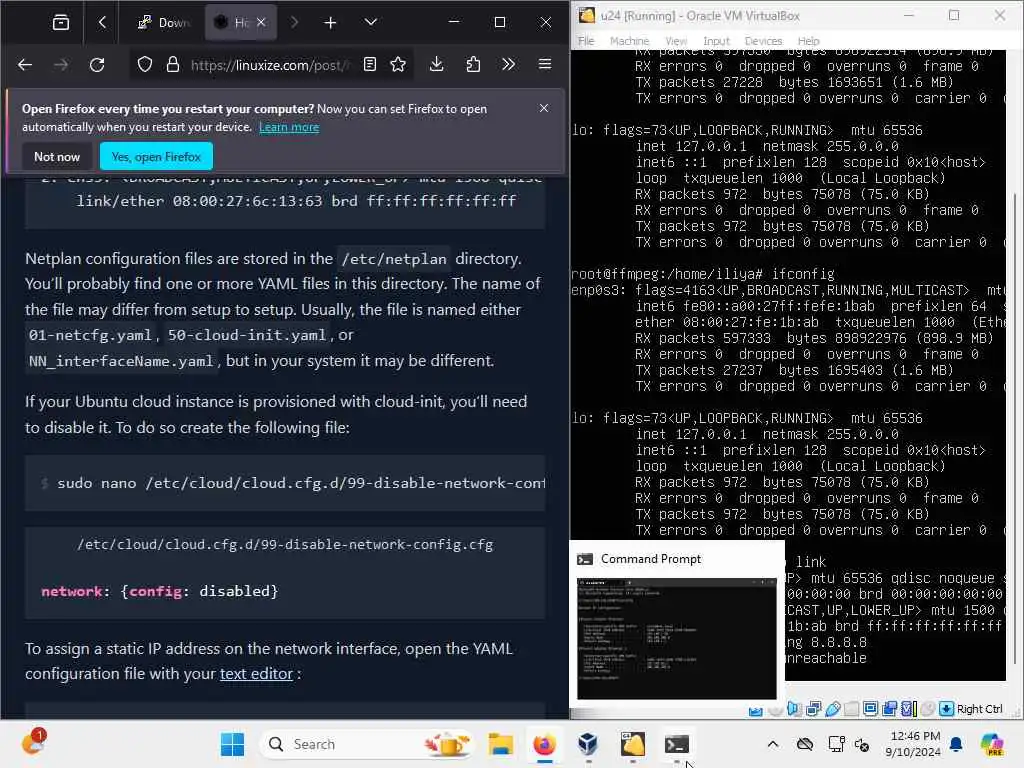Open the Command Prompt preview thumbnail

pos(677,638)
